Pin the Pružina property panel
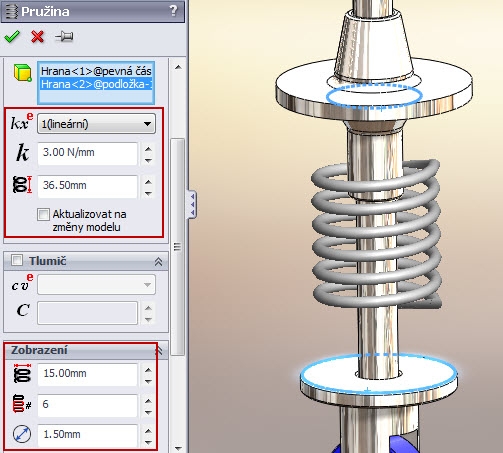503x453 pixels. tap(64, 36)
